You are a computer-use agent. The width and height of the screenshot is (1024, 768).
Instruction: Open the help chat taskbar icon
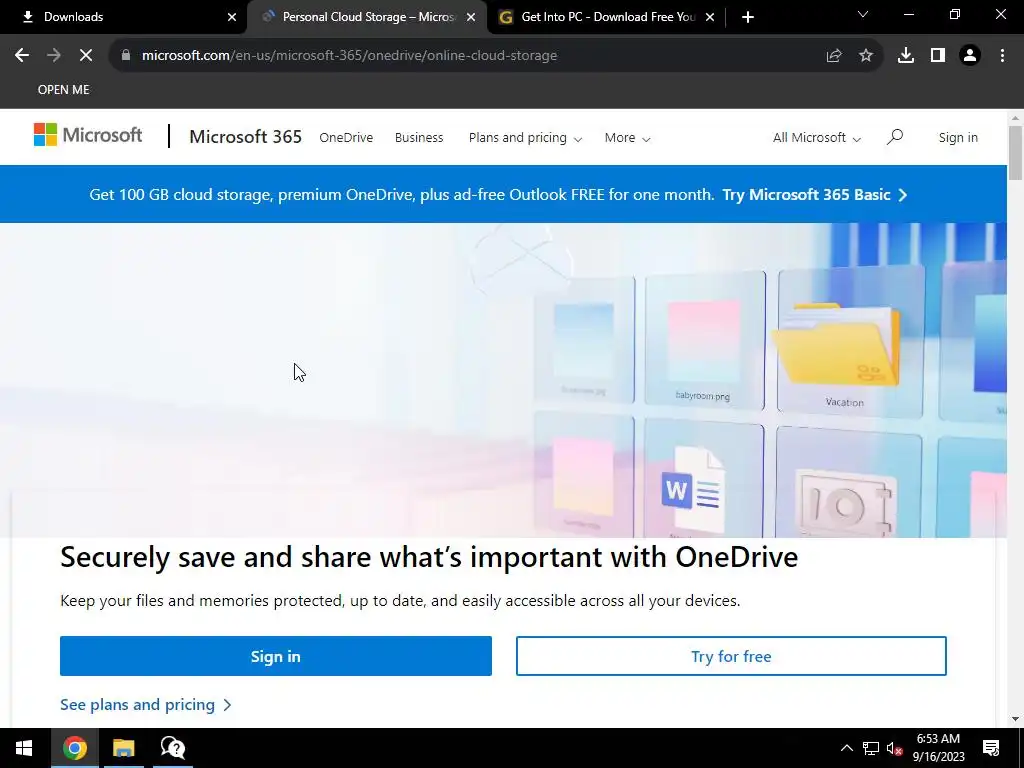pyautogui.click(x=172, y=748)
